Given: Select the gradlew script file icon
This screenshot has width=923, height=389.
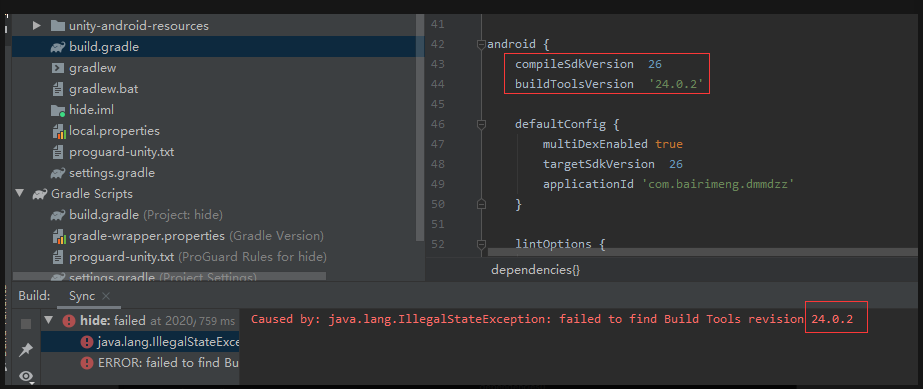Looking at the screenshot, I should 58,68.
